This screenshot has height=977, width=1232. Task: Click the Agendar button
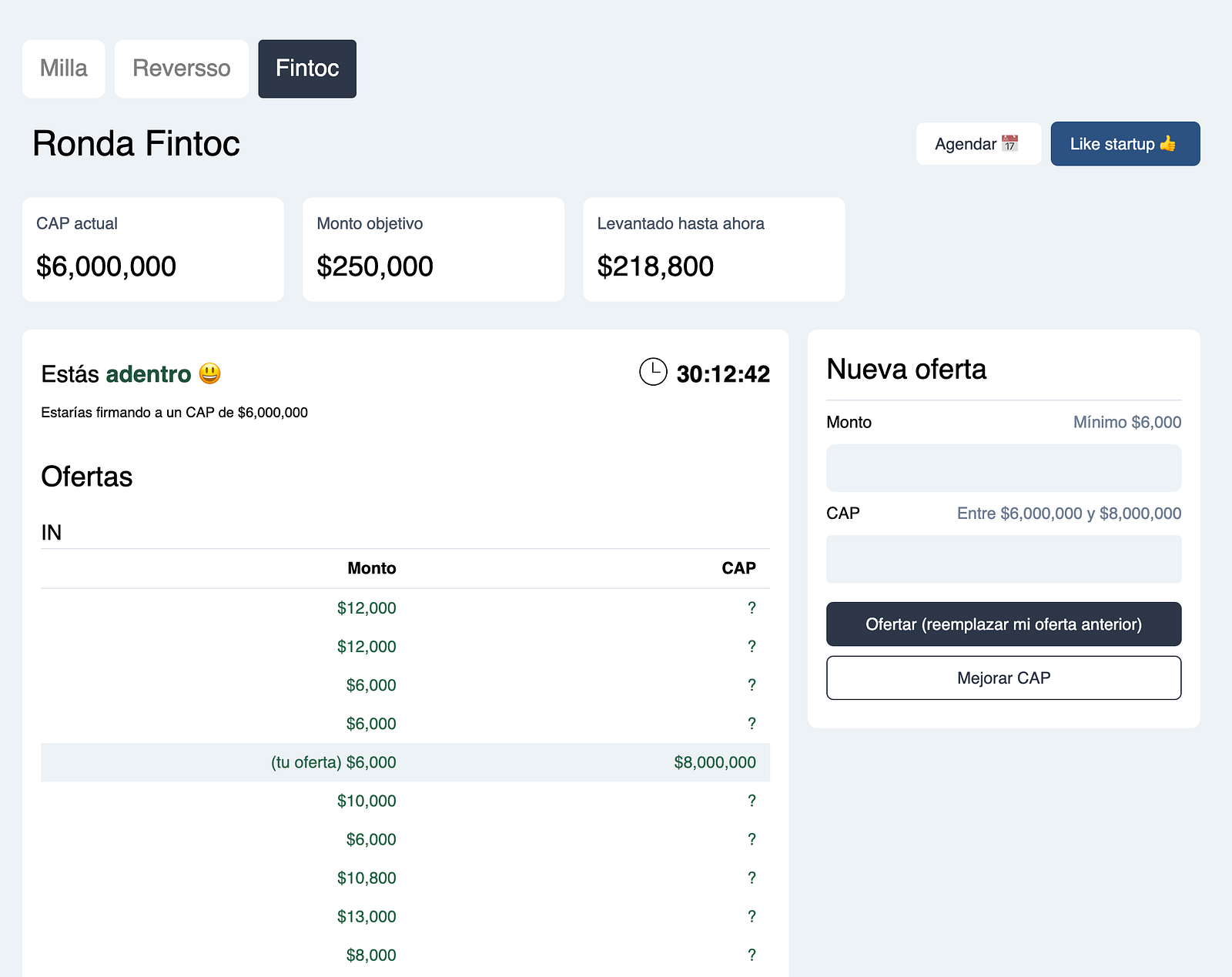coord(978,144)
